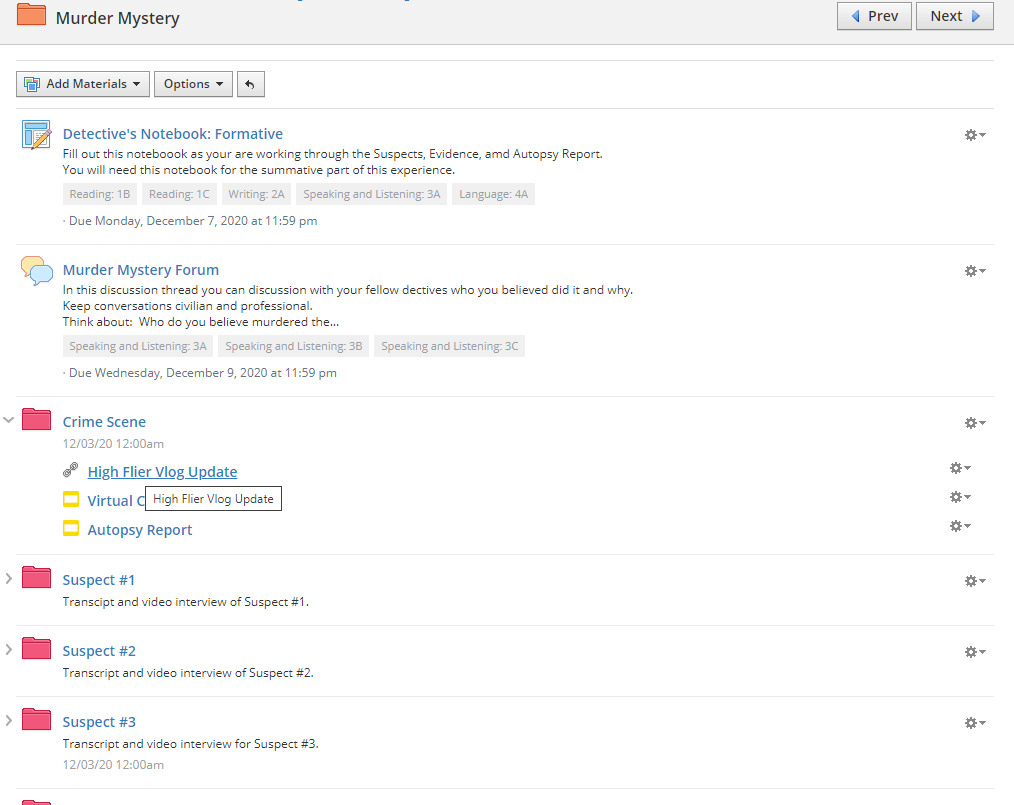Image resolution: width=1014 pixels, height=805 pixels.
Task: Click the back arrow button beside Options
Action: click(251, 84)
